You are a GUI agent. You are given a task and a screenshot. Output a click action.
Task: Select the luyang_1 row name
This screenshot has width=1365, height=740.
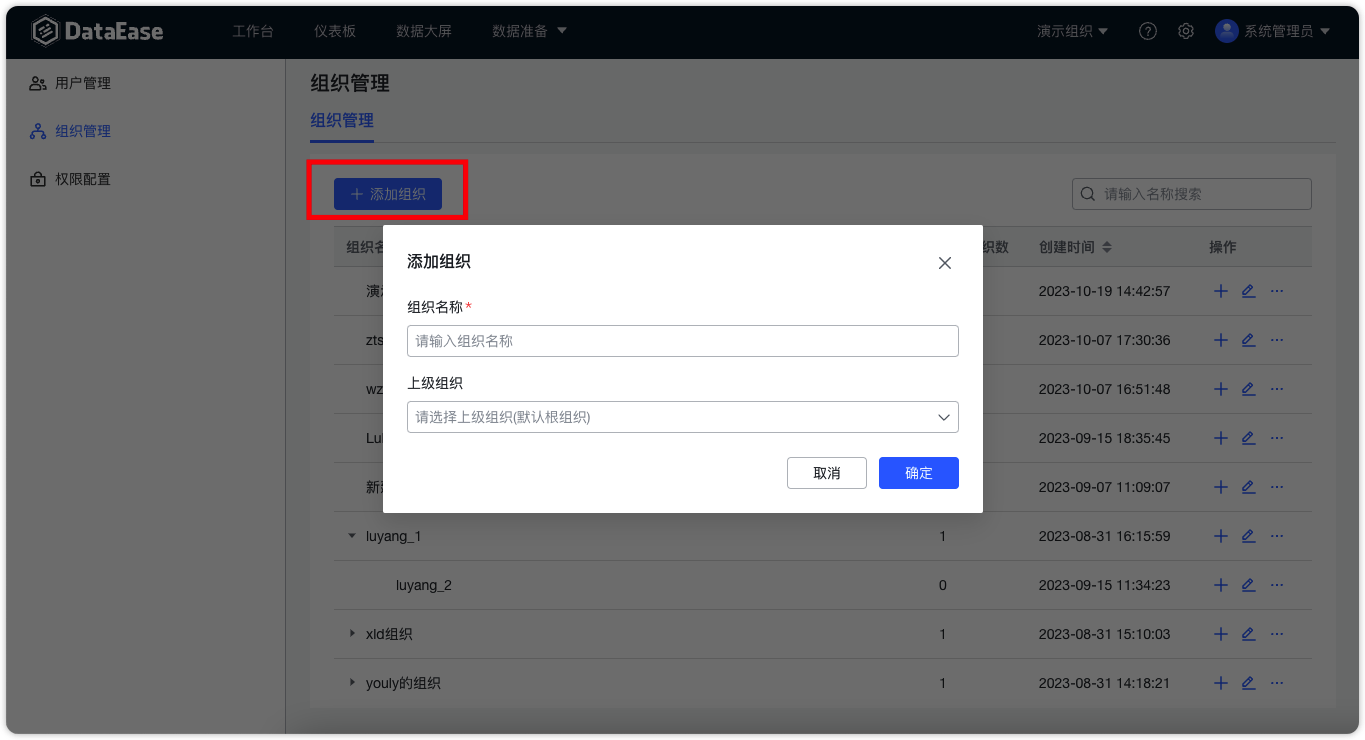[394, 536]
